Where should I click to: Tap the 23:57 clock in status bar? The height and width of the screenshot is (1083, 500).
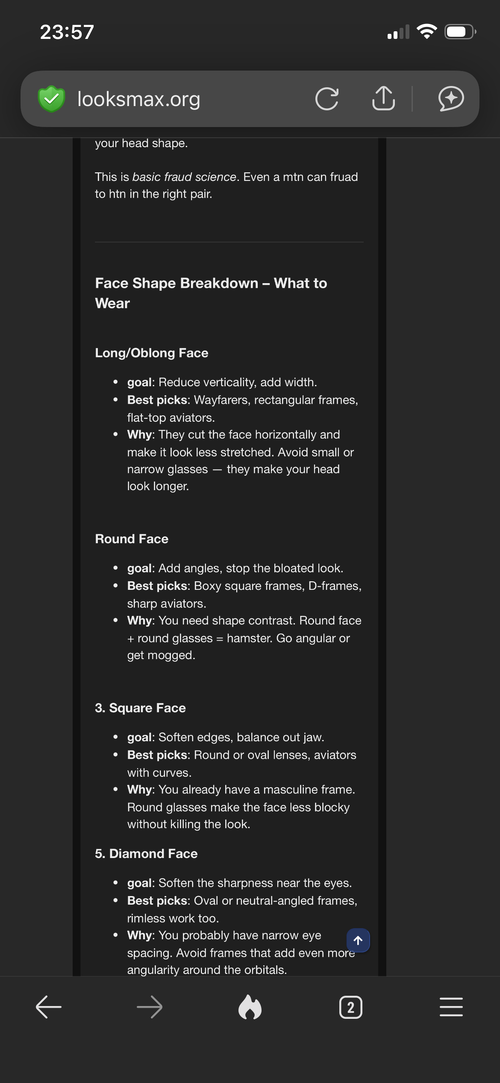click(x=67, y=32)
